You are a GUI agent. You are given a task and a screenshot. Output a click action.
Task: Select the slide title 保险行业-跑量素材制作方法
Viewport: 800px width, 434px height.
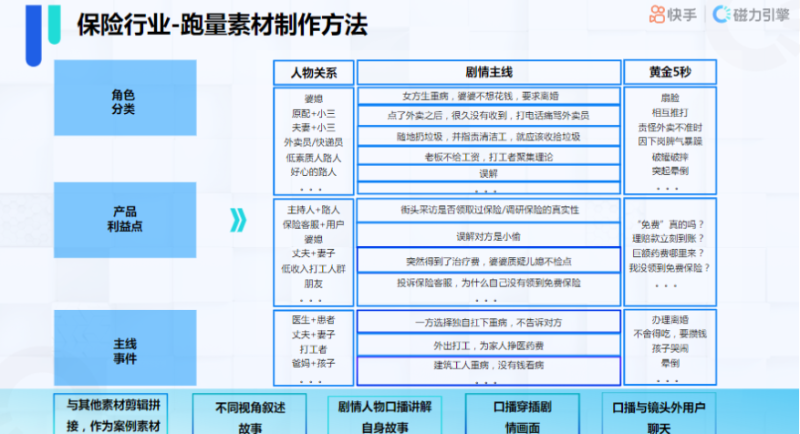click(222, 24)
